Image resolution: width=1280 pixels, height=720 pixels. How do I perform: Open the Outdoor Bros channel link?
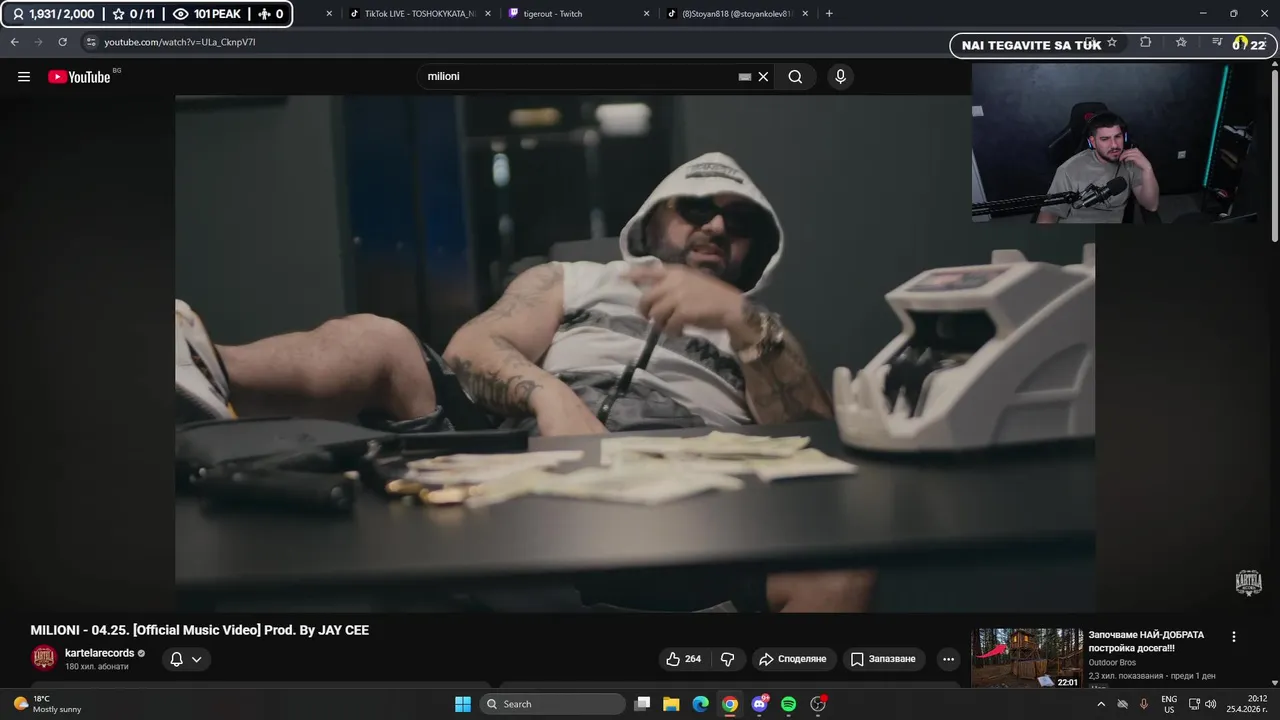pos(1112,662)
